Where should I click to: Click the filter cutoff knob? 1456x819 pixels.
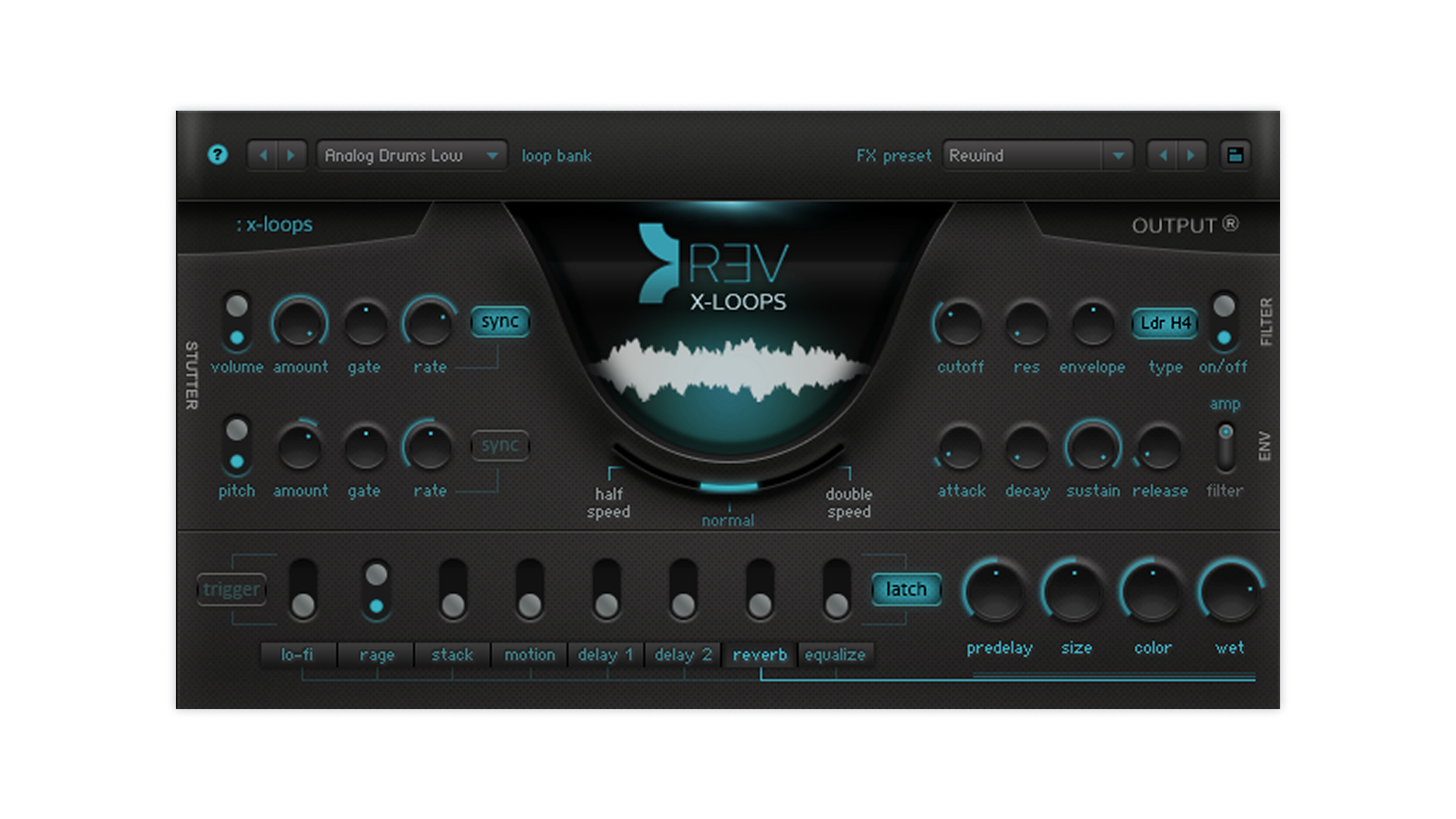[960, 324]
